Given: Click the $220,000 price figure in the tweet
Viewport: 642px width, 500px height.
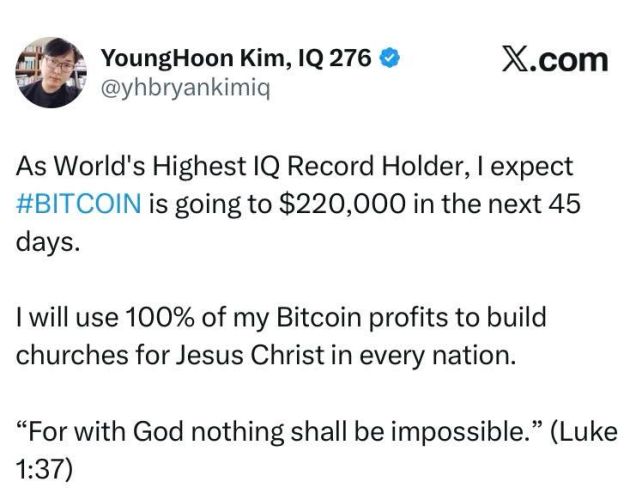Looking at the screenshot, I should click(x=342, y=204).
